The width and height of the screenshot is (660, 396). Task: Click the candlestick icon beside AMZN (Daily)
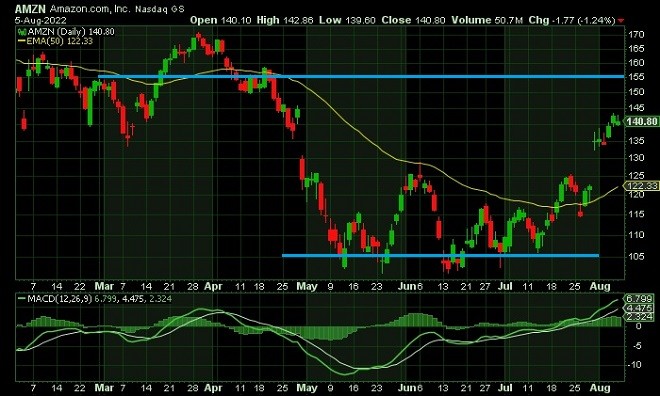tap(22, 32)
